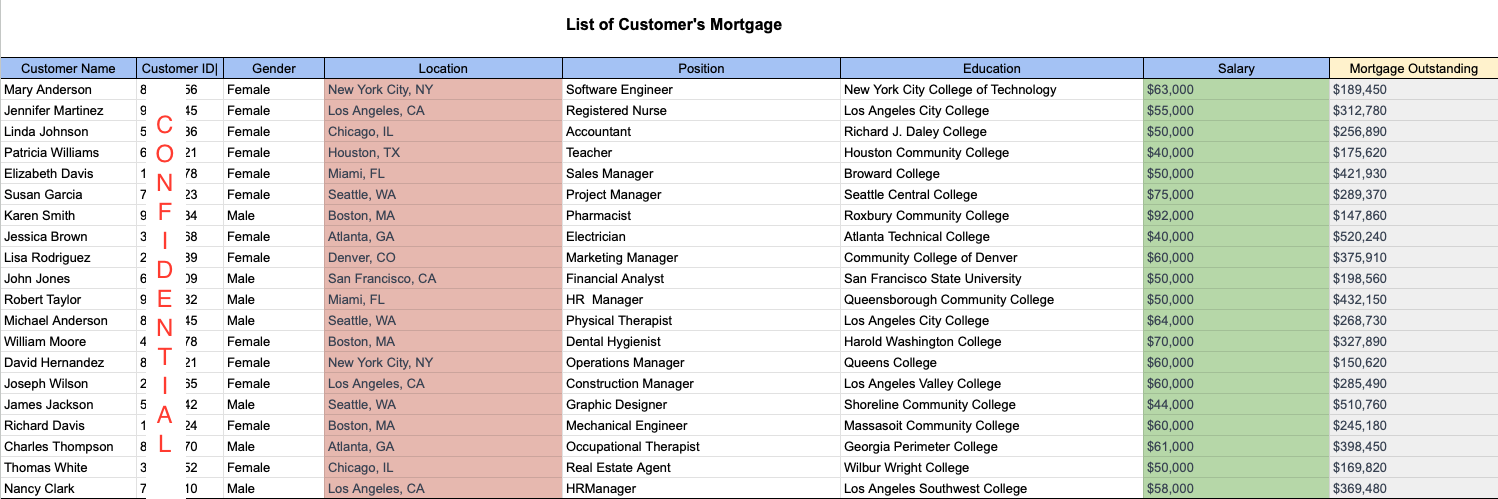Click the title List of Customer's Mortgage
The height and width of the screenshot is (499, 1498).
click(674, 24)
